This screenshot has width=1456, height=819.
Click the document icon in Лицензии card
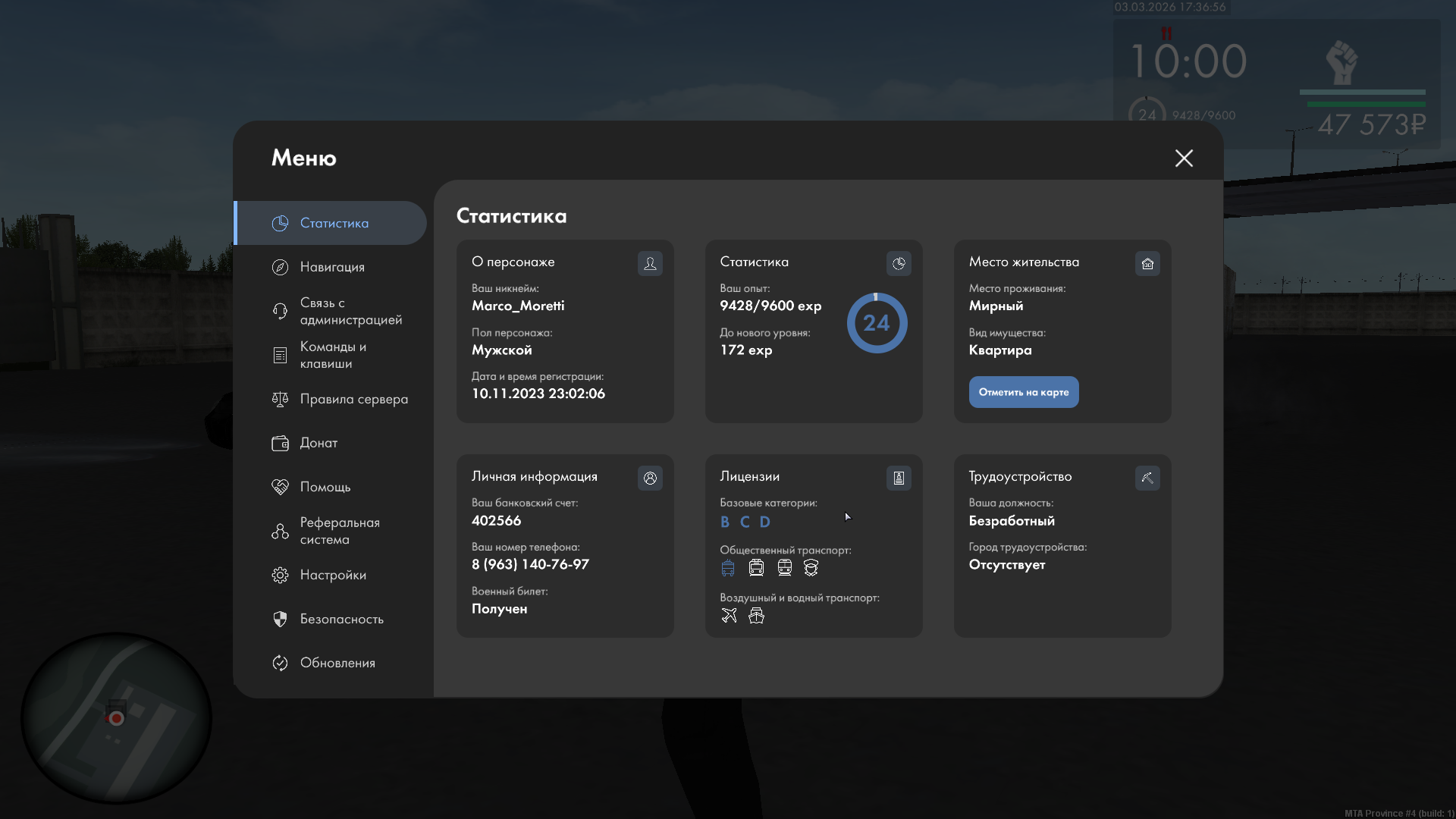pyautogui.click(x=899, y=478)
